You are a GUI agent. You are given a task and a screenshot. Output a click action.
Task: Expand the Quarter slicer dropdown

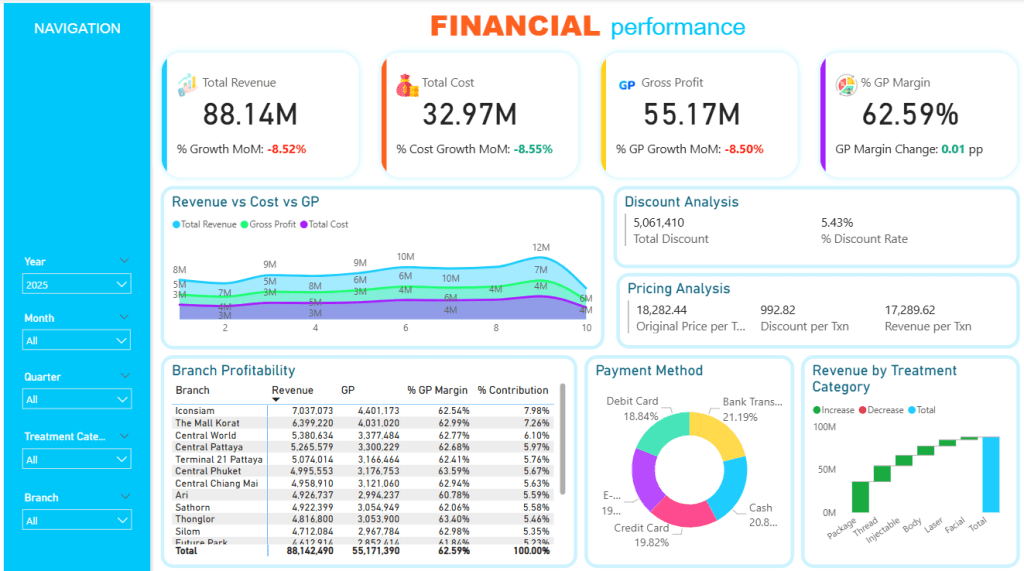point(77,400)
